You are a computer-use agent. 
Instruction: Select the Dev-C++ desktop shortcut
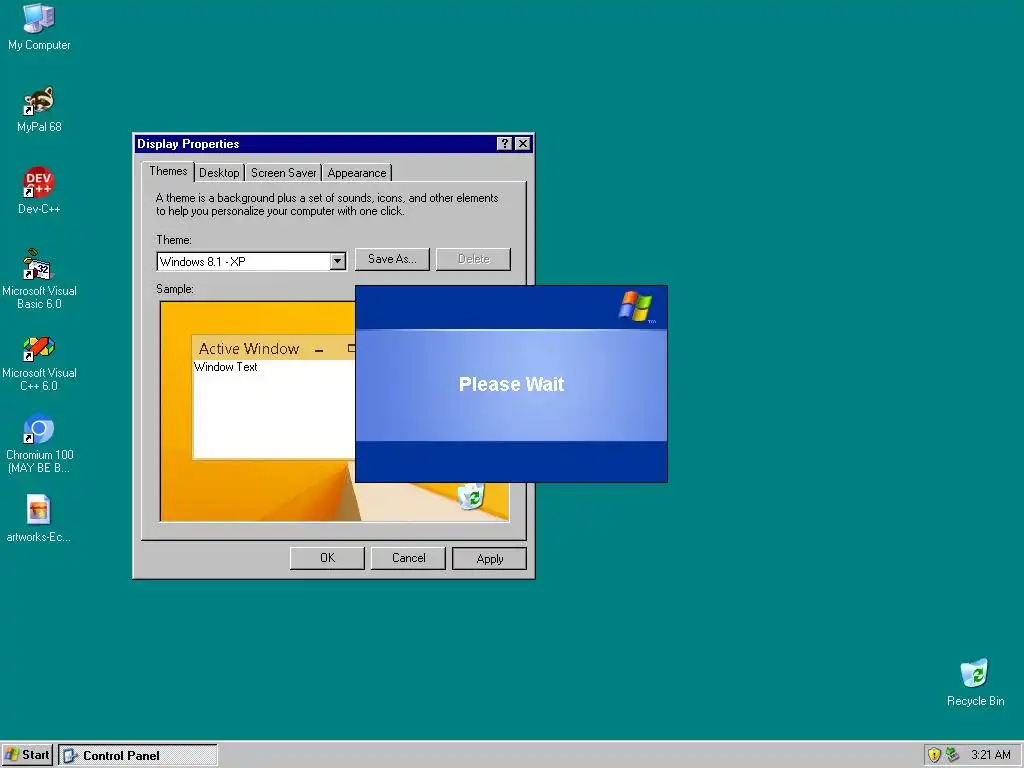(39, 191)
